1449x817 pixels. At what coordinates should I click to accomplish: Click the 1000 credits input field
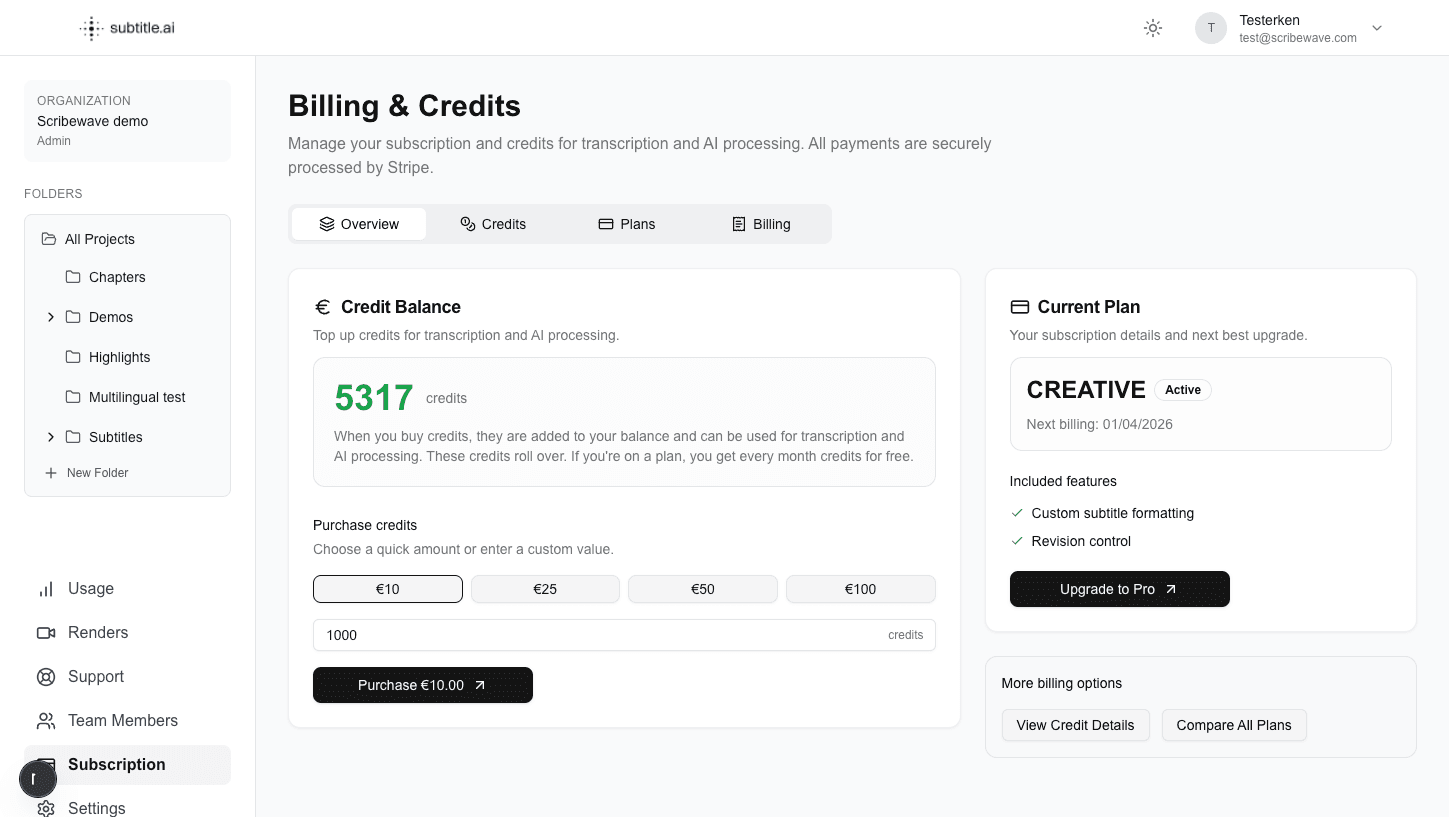[624, 635]
